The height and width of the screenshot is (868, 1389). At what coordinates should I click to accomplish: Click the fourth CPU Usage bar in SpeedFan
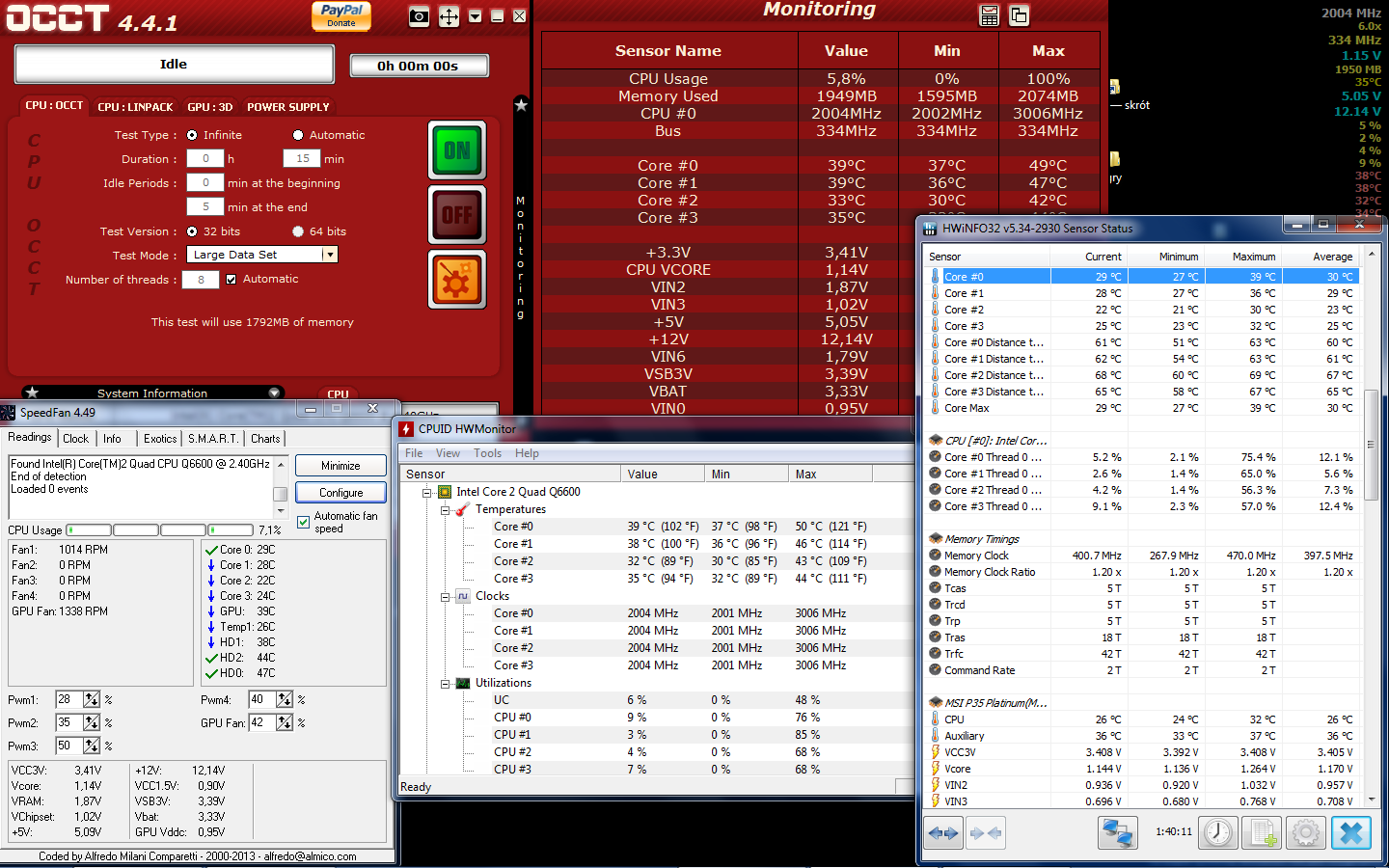(x=231, y=530)
